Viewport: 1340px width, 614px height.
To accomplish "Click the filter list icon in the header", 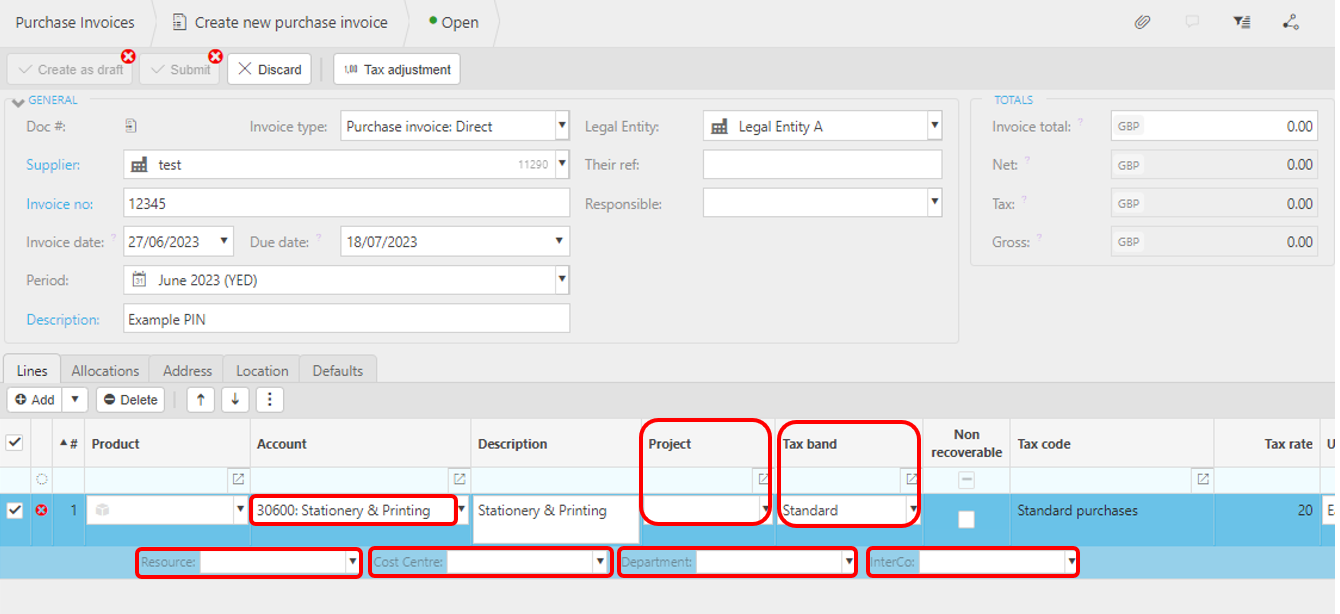I will 1242,21.
